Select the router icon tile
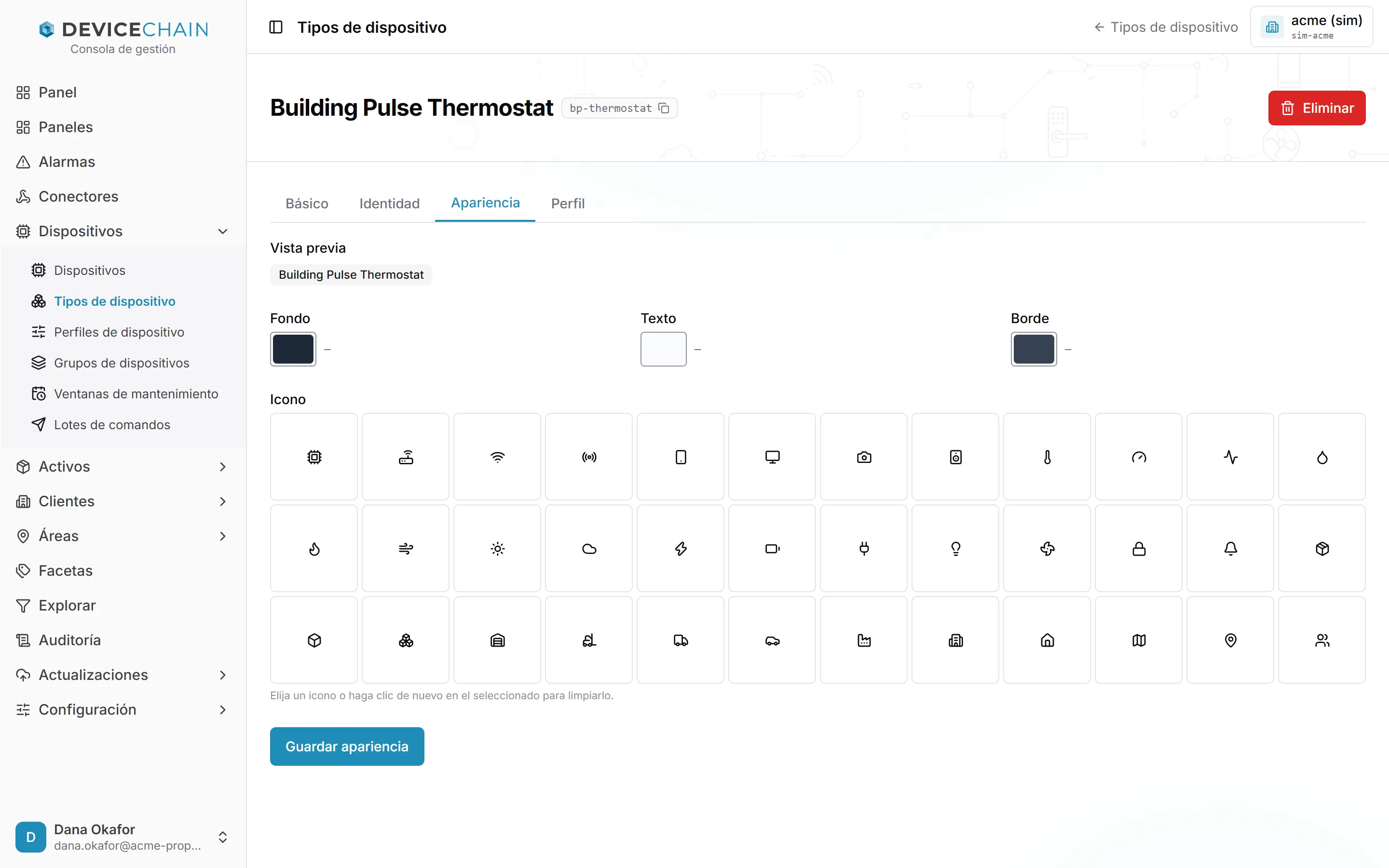 click(x=406, y=457)
